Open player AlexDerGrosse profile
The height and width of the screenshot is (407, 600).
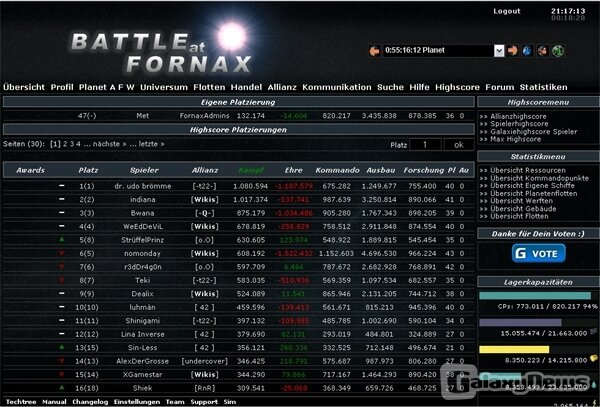(x=143, y=361)
